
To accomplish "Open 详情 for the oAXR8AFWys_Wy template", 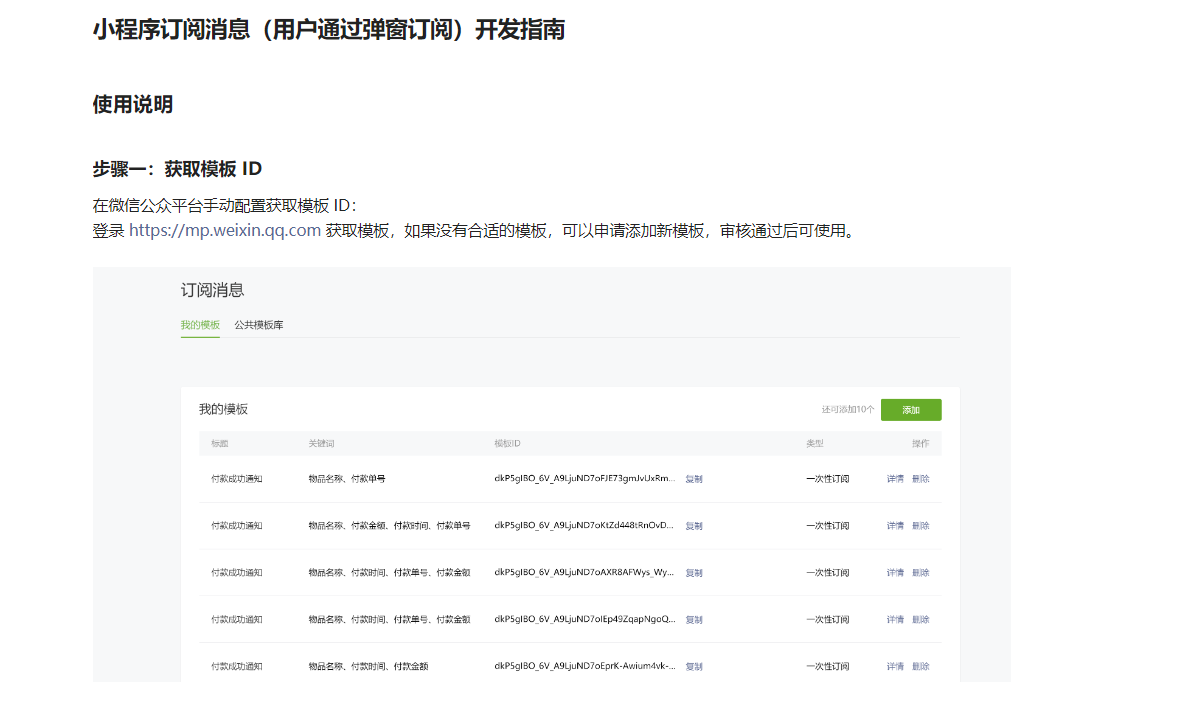I will (x=896, y=573).
